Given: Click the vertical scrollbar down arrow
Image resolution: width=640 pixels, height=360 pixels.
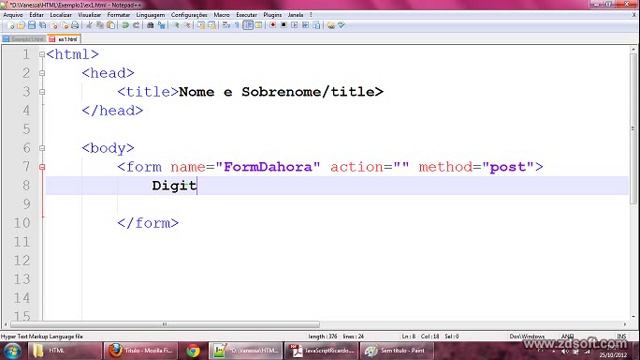Looking at the screenshot, I should [x=633, y=317].
